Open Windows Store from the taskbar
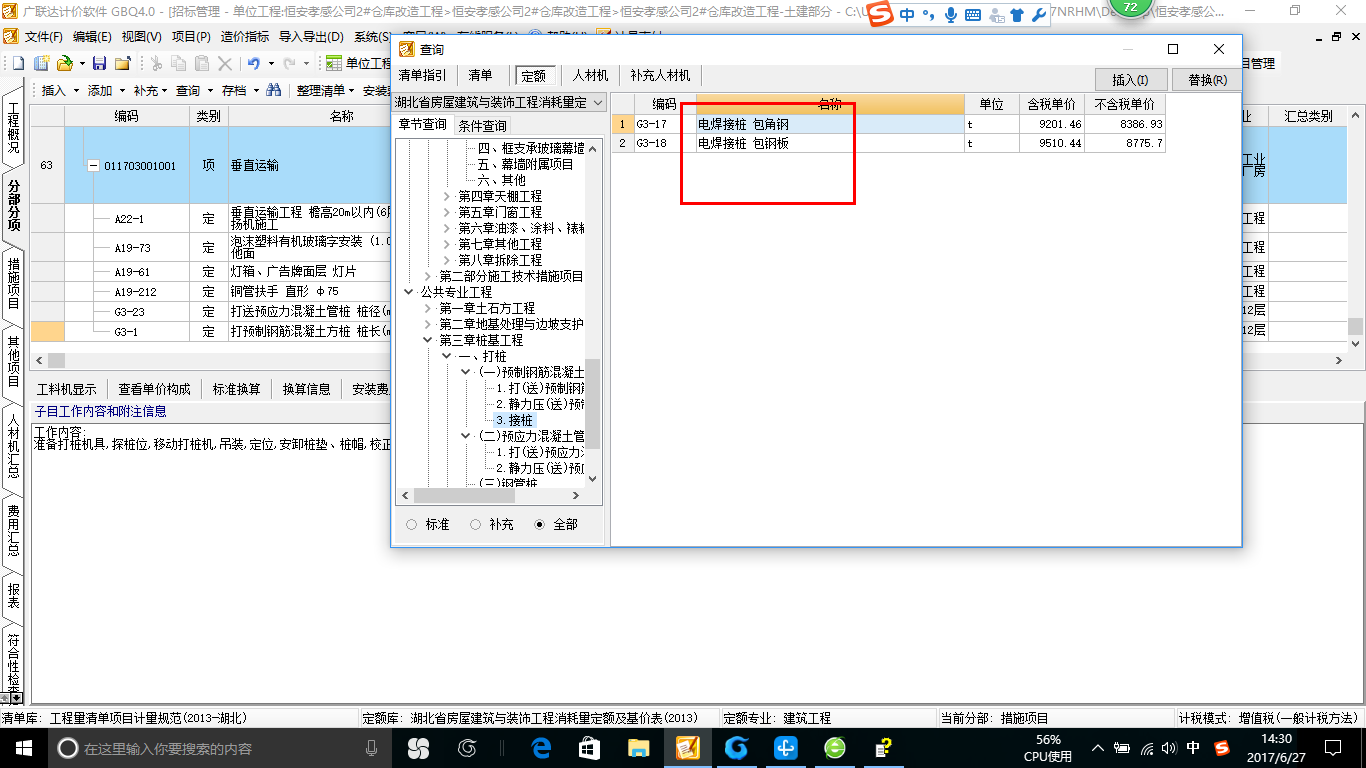This screenshot has width=1366, height=768. [x=590, y=747]
